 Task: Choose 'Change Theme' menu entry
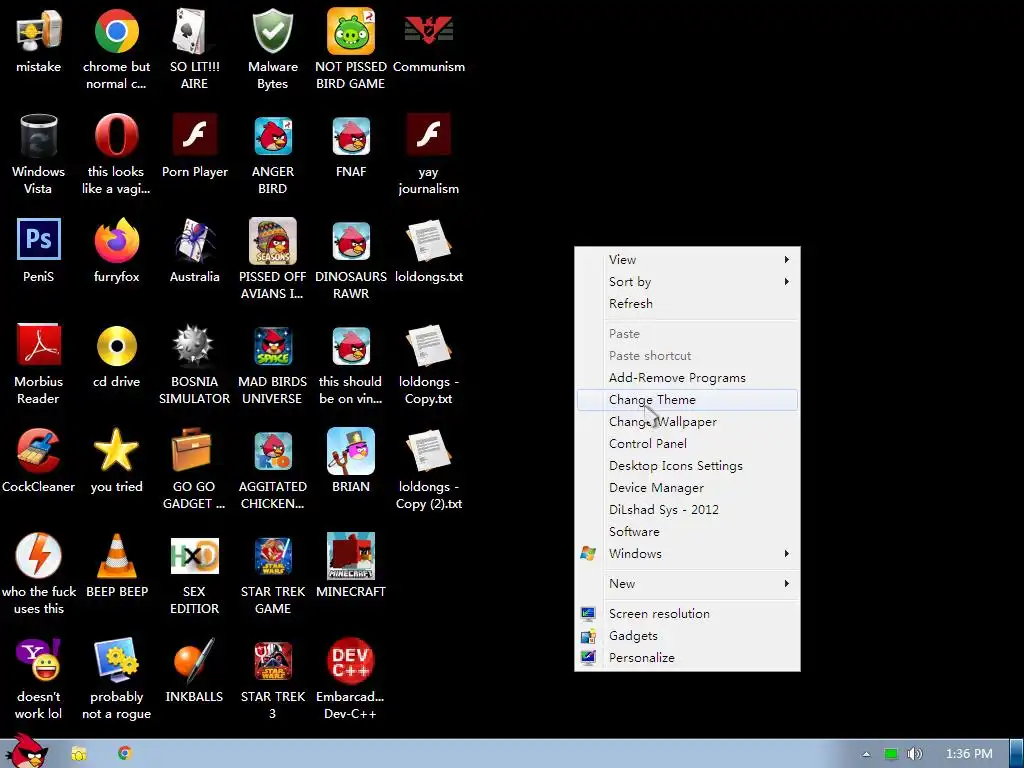[x=687, y=400]
